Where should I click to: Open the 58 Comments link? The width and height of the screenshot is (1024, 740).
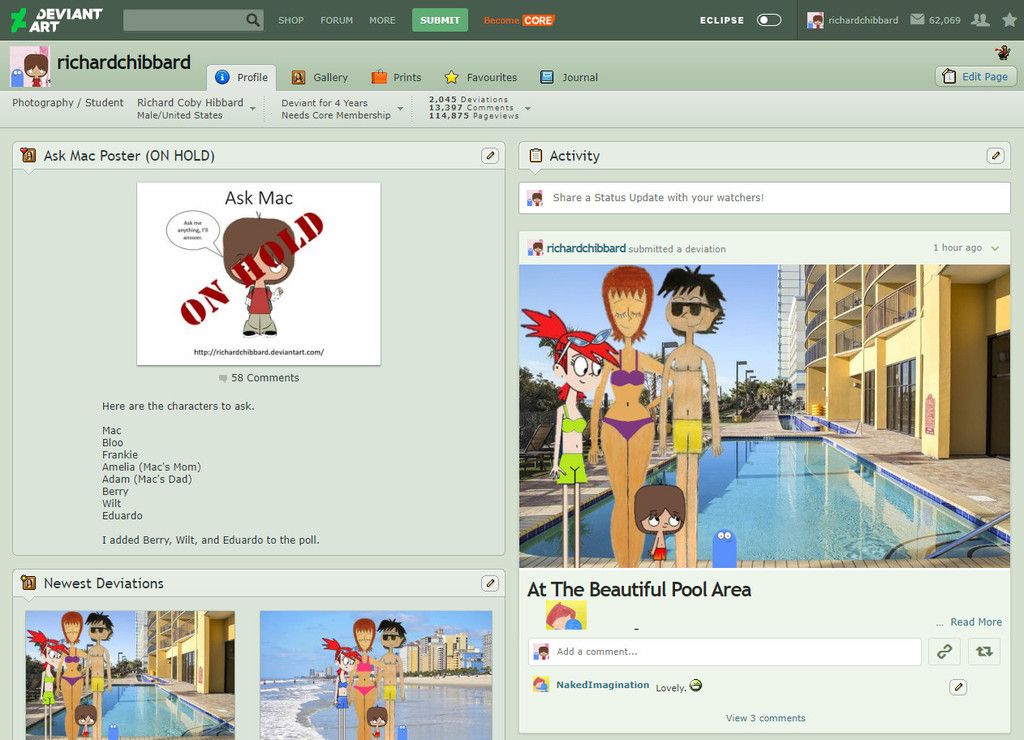point(265,378)
